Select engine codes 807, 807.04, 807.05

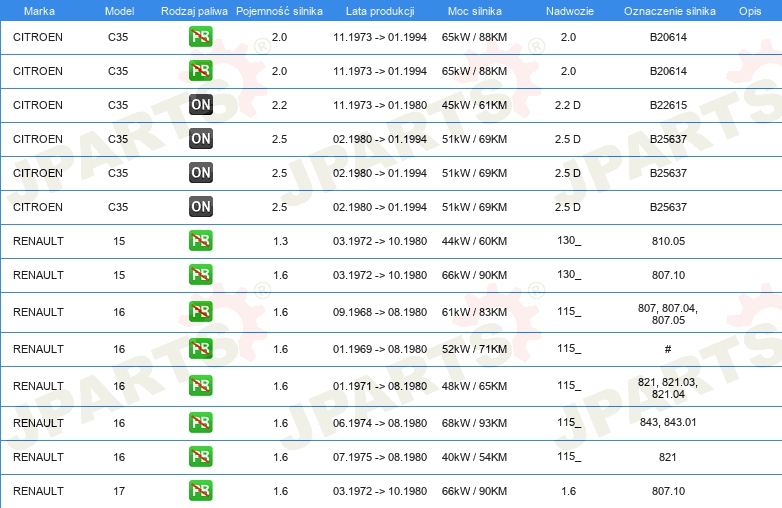668,314
